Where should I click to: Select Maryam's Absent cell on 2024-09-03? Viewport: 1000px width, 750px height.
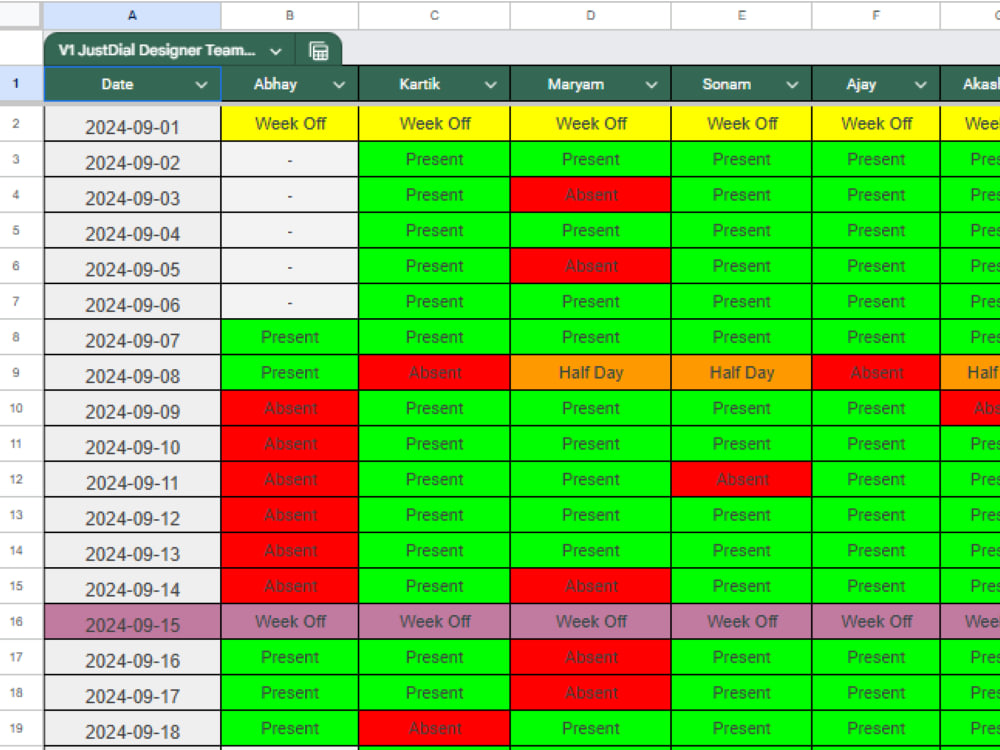[591, 195]
